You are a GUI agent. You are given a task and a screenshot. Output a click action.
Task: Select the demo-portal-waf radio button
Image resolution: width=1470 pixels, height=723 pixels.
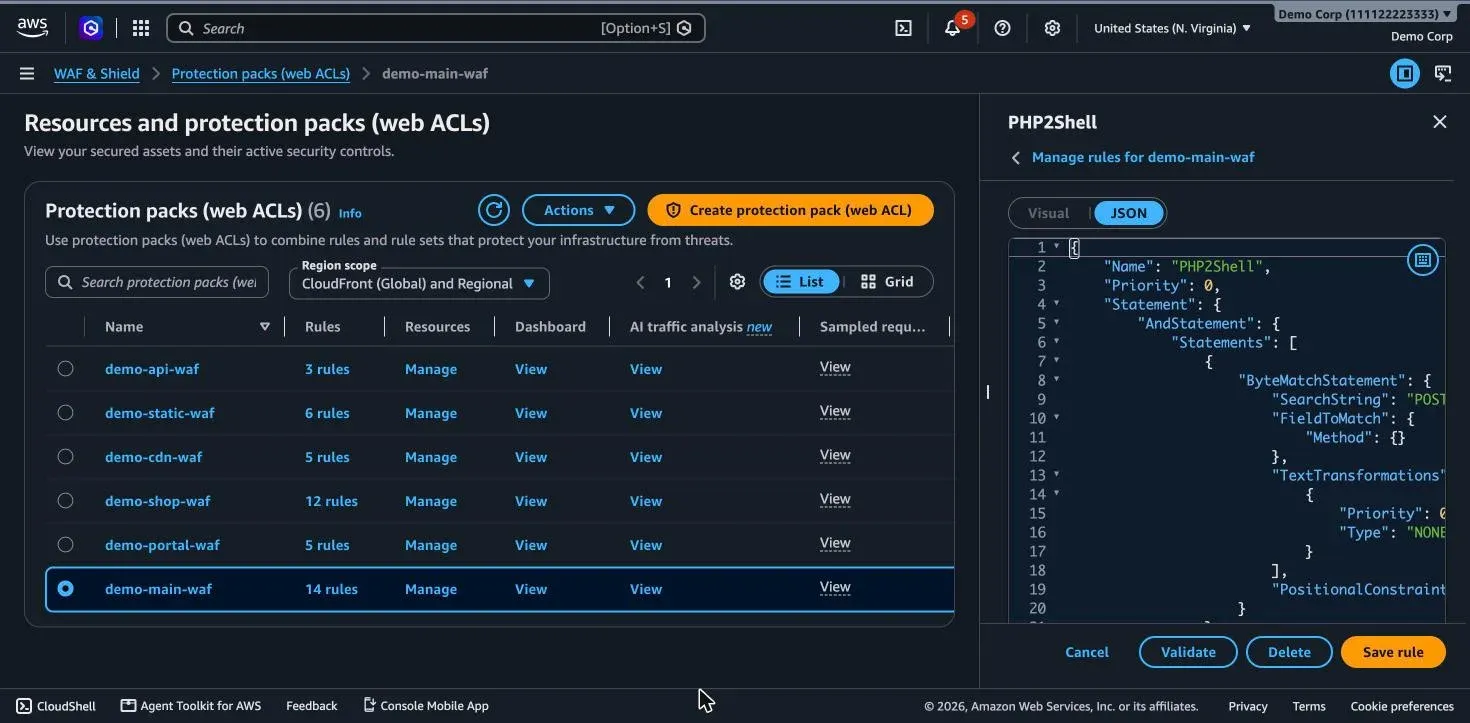point(65,544)
